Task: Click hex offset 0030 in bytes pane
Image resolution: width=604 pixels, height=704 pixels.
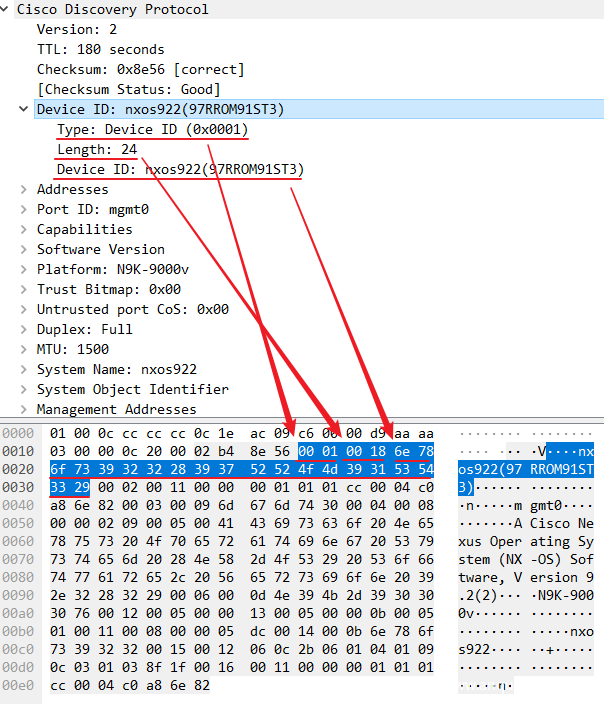Action: point(18,487)
